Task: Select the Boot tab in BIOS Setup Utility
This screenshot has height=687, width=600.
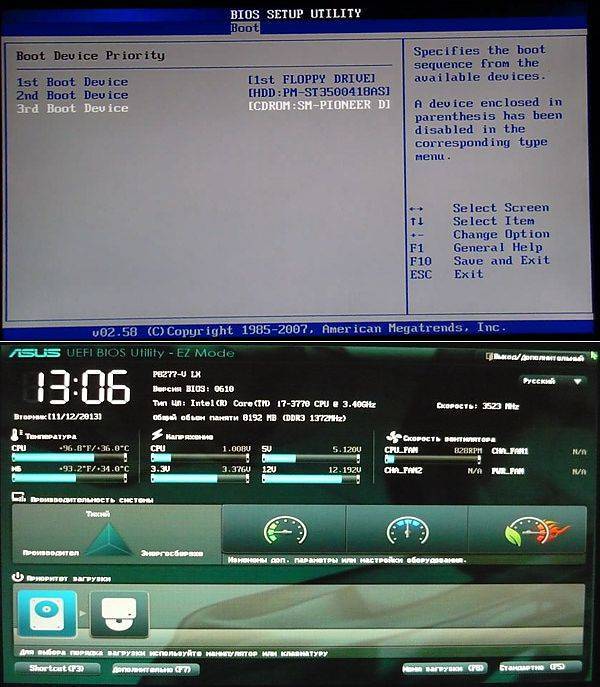Action: click(x=245, y=28)
